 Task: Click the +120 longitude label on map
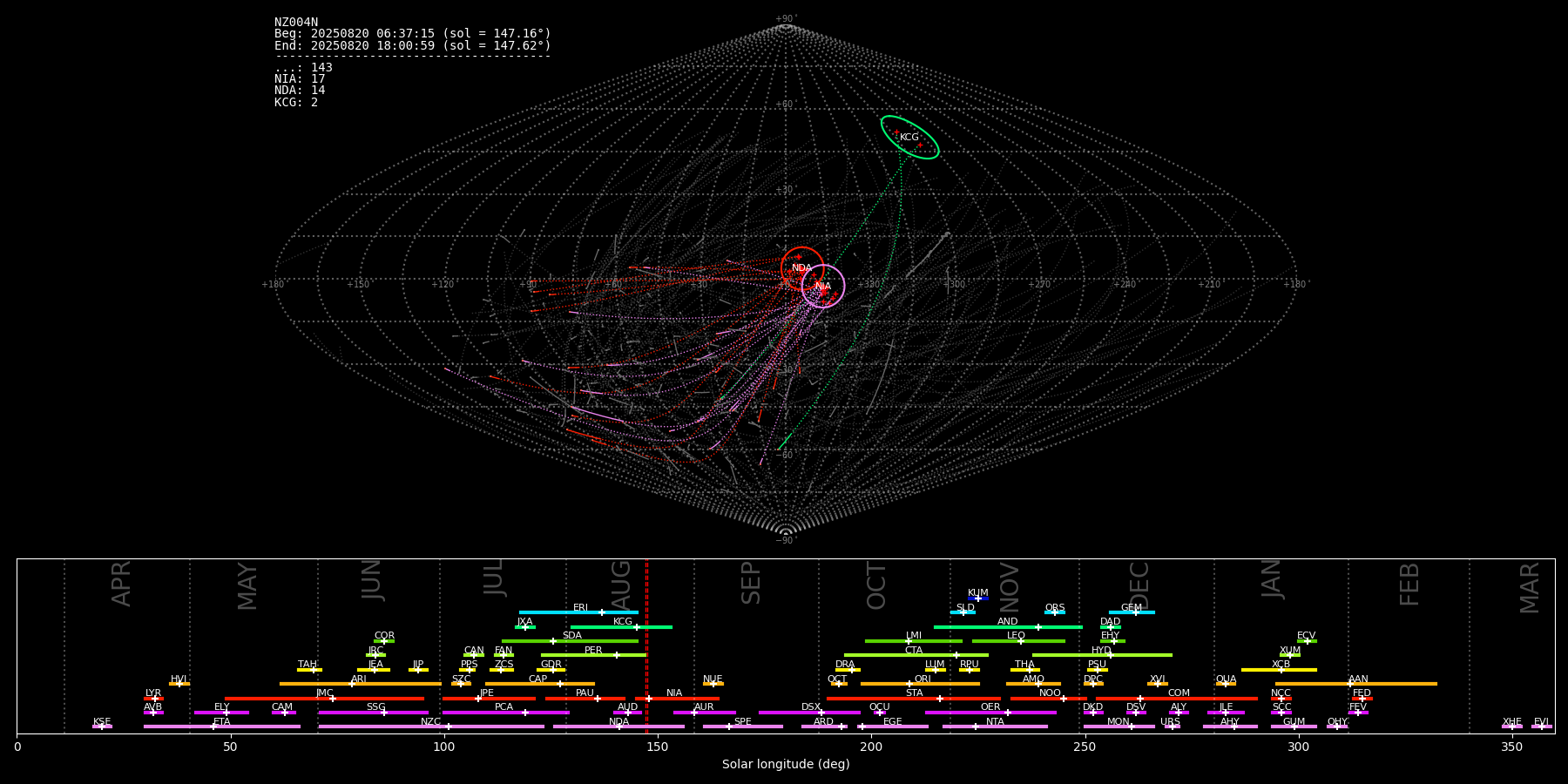[x=443, y=284]
